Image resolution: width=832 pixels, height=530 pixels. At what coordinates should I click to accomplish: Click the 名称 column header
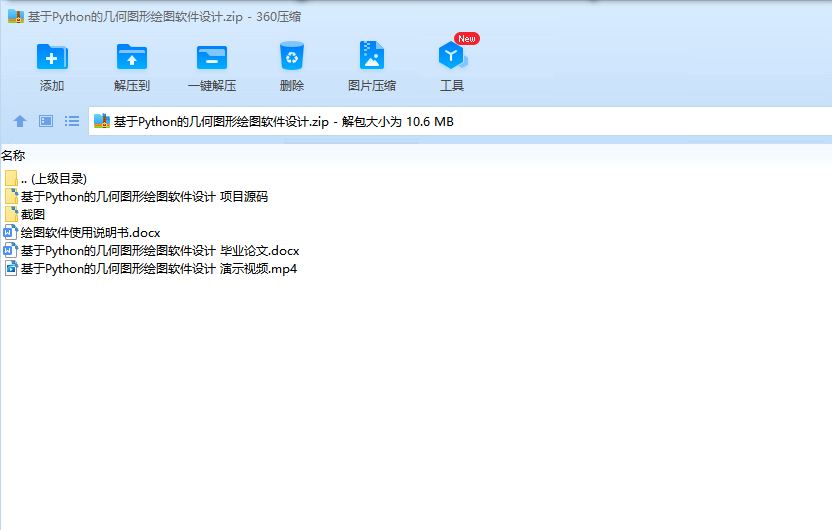coord(13,155)
